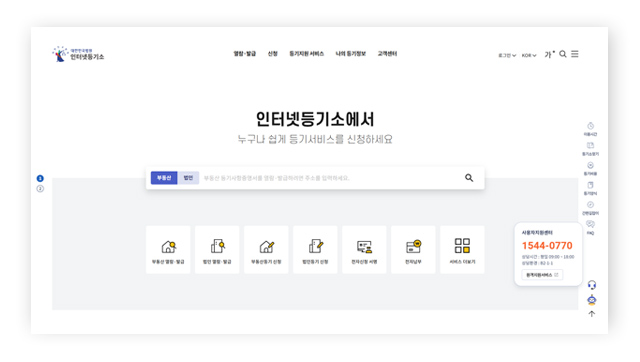Click the 1544-0770 phone number
Image resolution: width=640 pixels, height=362 pixels.
[x=547, y=246]
